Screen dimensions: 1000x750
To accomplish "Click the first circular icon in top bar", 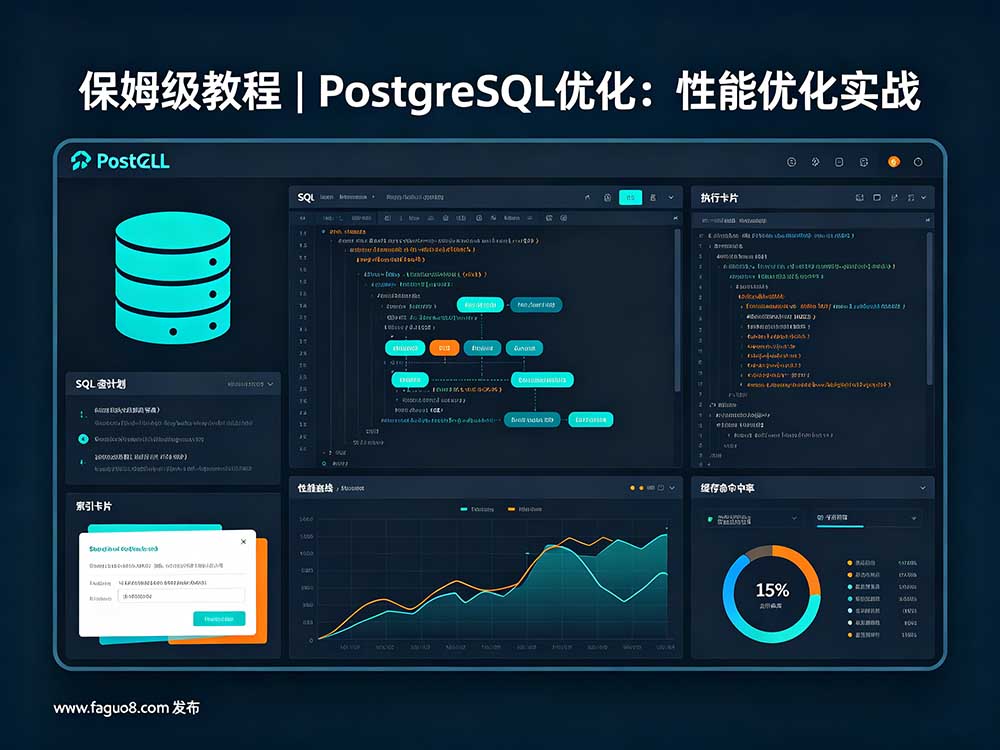I will [791, 162].
